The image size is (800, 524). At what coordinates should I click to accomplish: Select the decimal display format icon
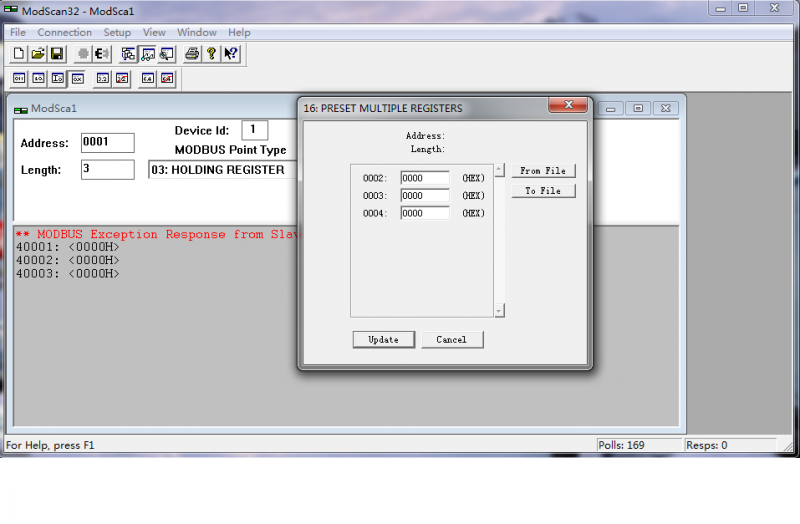(x=38, y=79)
